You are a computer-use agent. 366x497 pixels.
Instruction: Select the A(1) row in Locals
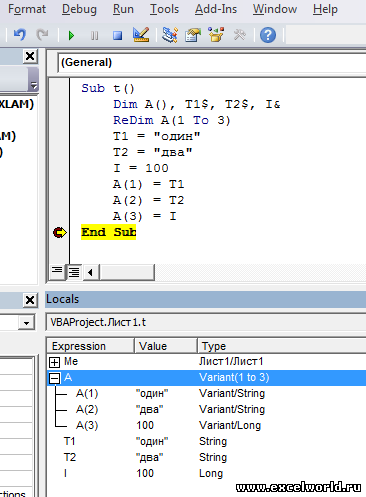click(x=206, y=394)
